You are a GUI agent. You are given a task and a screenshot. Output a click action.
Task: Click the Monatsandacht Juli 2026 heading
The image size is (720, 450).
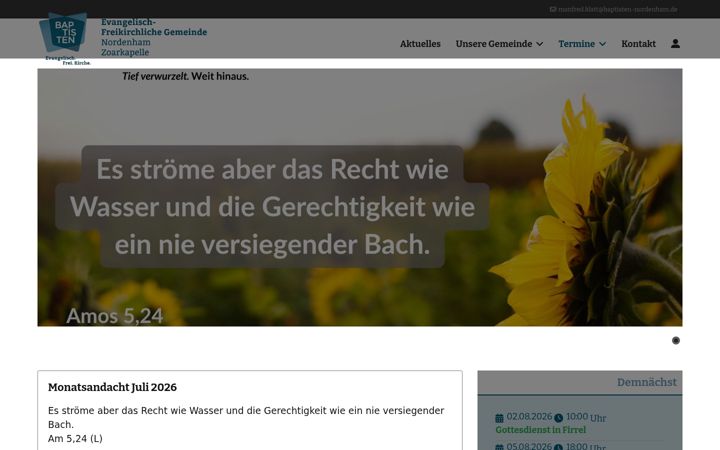[112, 387]
